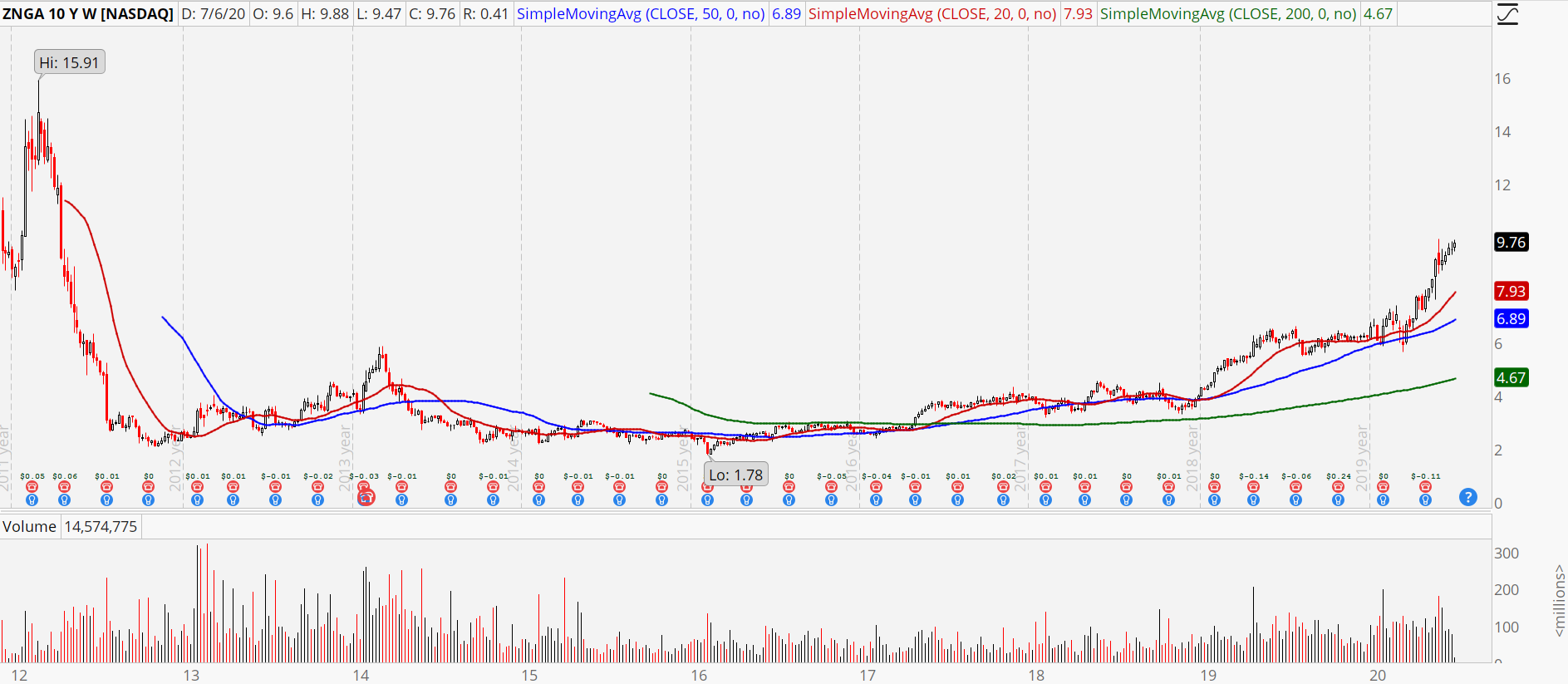Open the red phone icon under $0.06
This screenshot has width=1568, height=684.
click(x=64, y=487)
